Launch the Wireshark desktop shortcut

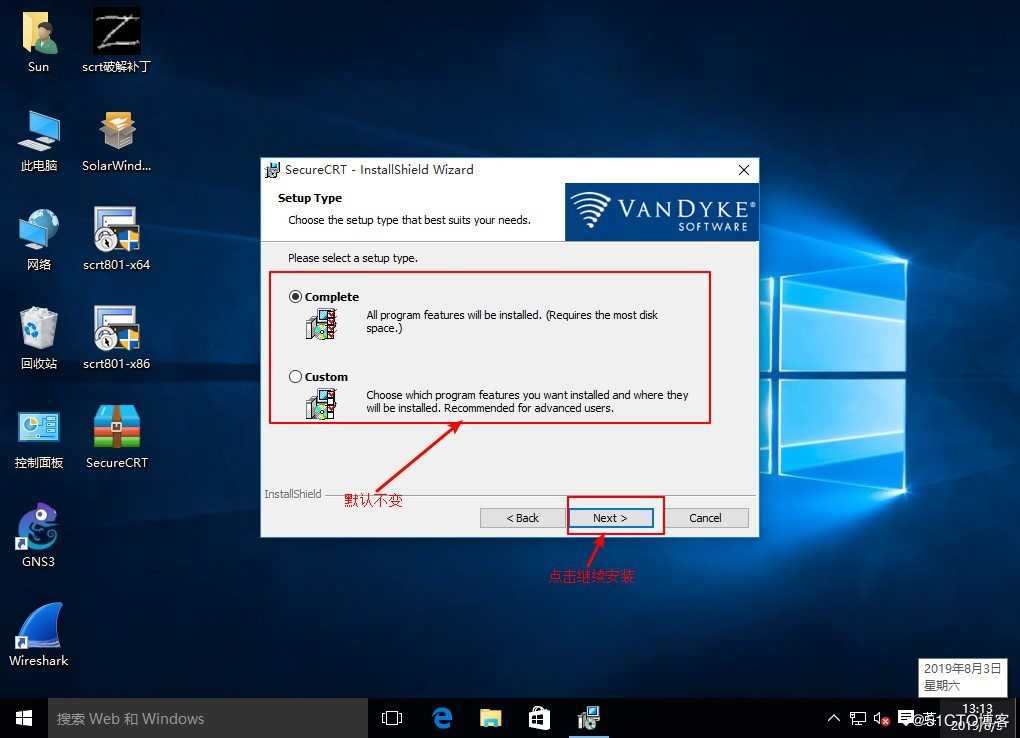(38, 635)
